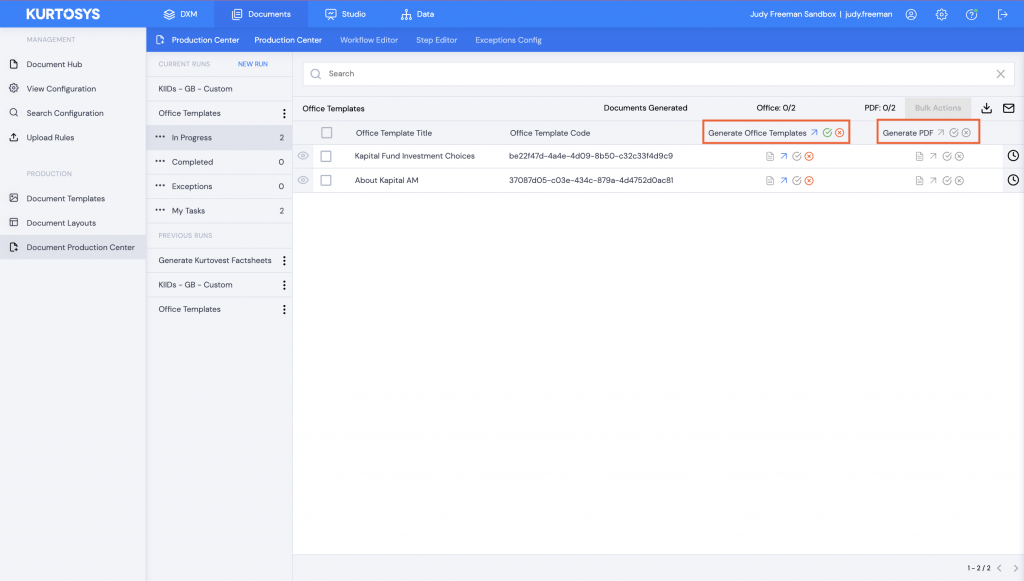Open options menu for previous Office Templates run
The height and width of the screenshot is (581, 1024).
tap(284, 309)
